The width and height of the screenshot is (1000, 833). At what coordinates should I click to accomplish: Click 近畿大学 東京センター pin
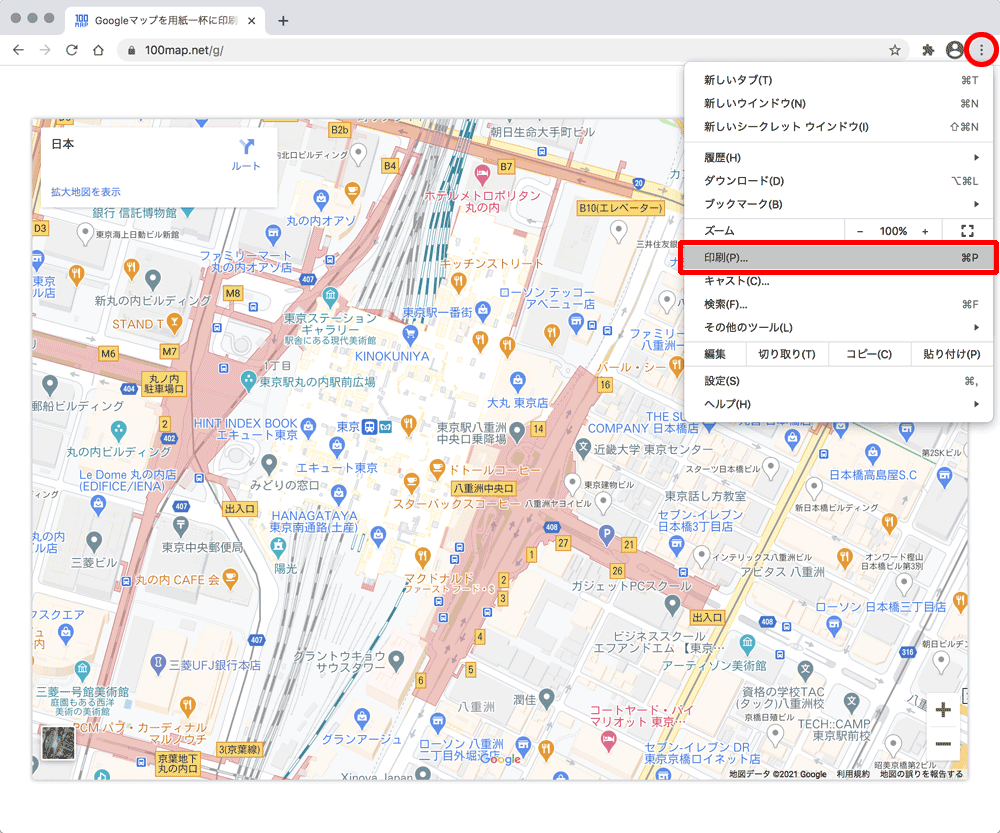tap(582, 446)
